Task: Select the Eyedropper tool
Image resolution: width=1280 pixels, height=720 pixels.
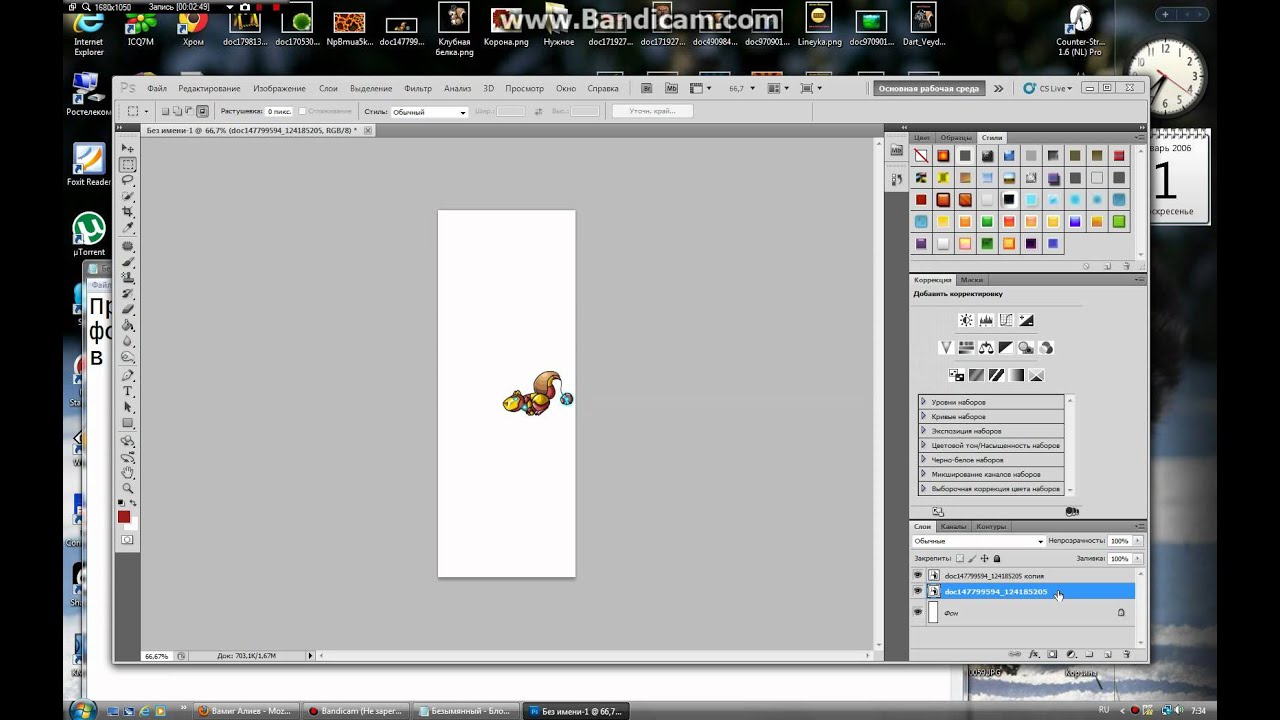Action: click(x=128, y=227)
